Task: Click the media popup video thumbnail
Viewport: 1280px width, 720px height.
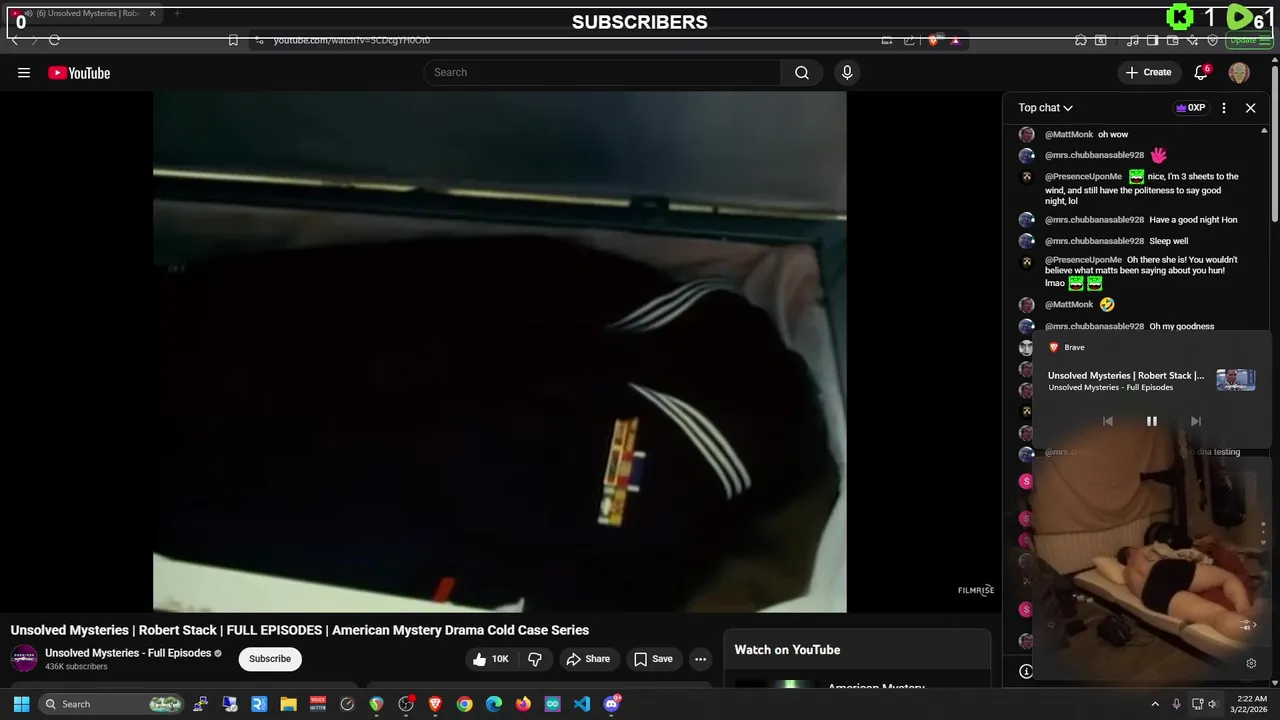Action: click(1235, 380)
